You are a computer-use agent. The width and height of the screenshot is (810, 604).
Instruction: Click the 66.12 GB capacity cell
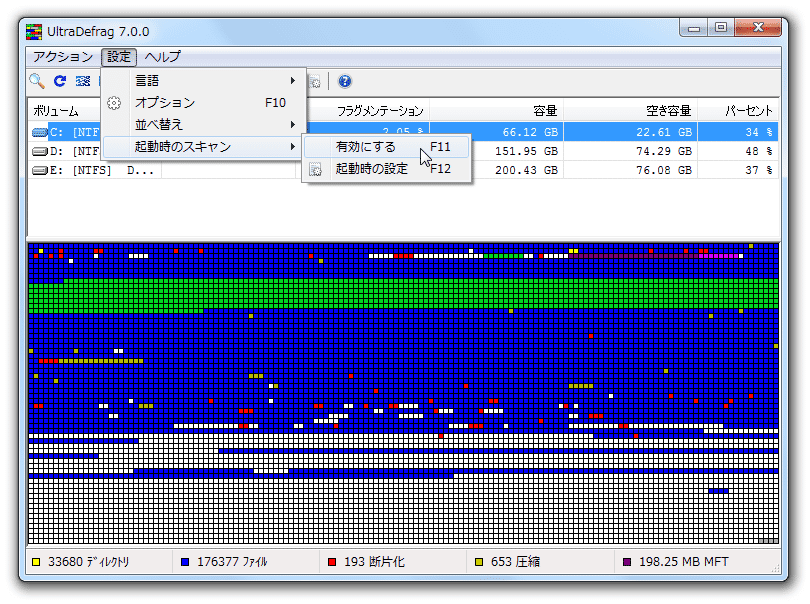[530, 132]
